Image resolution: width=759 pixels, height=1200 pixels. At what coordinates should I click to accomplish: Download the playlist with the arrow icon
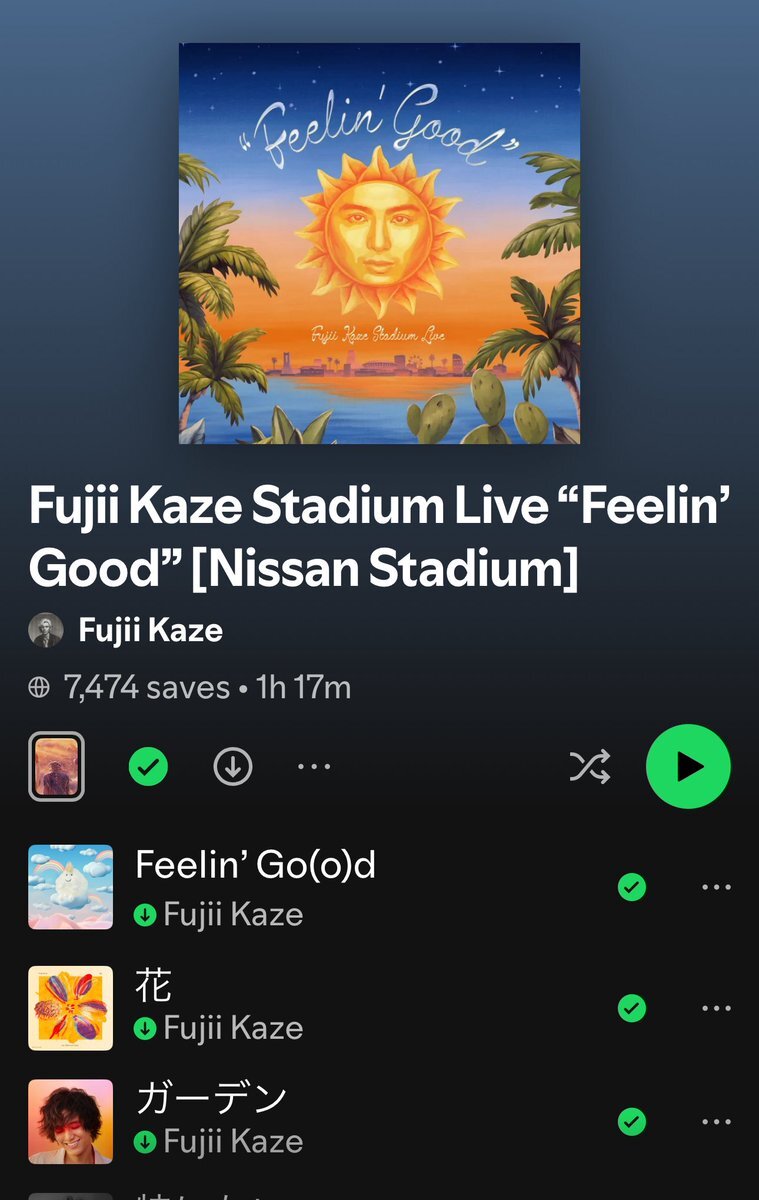(233, 767)
